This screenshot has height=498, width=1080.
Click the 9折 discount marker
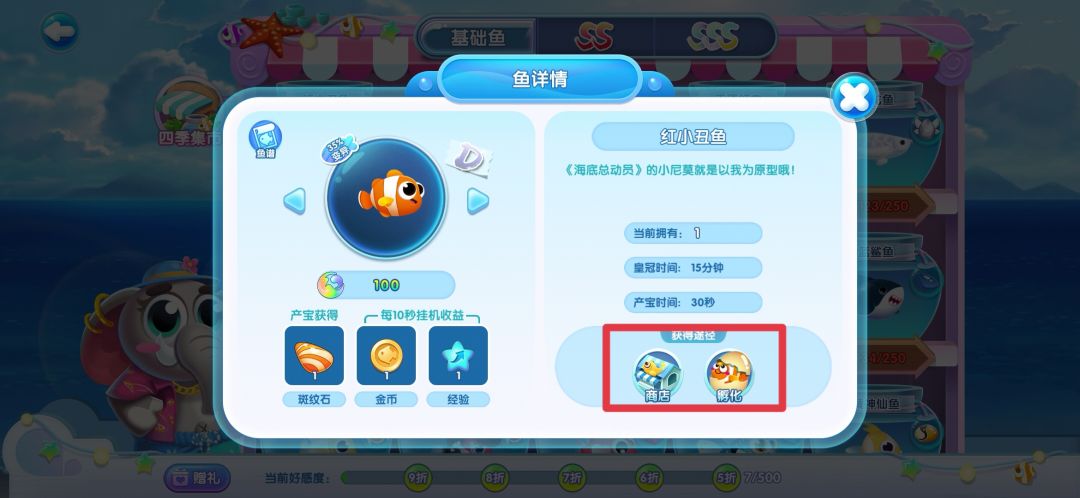(418, 477)
